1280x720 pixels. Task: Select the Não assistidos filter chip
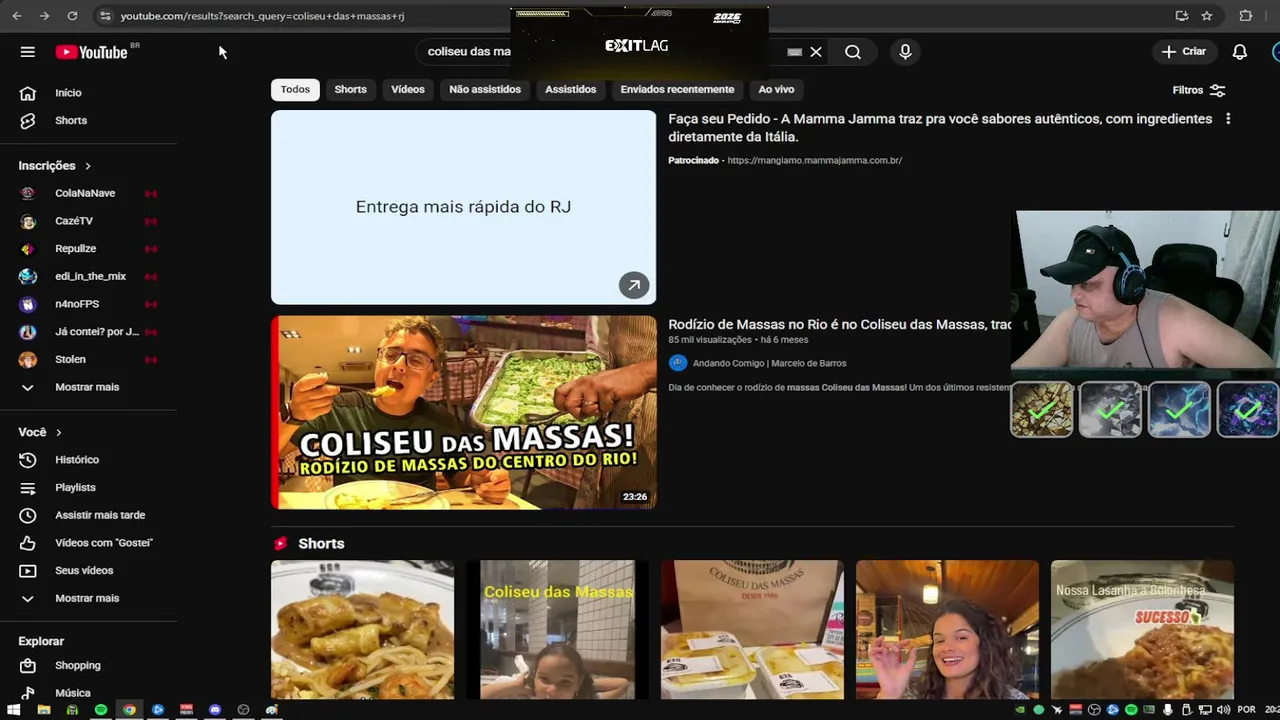click(x=485, y=90)
